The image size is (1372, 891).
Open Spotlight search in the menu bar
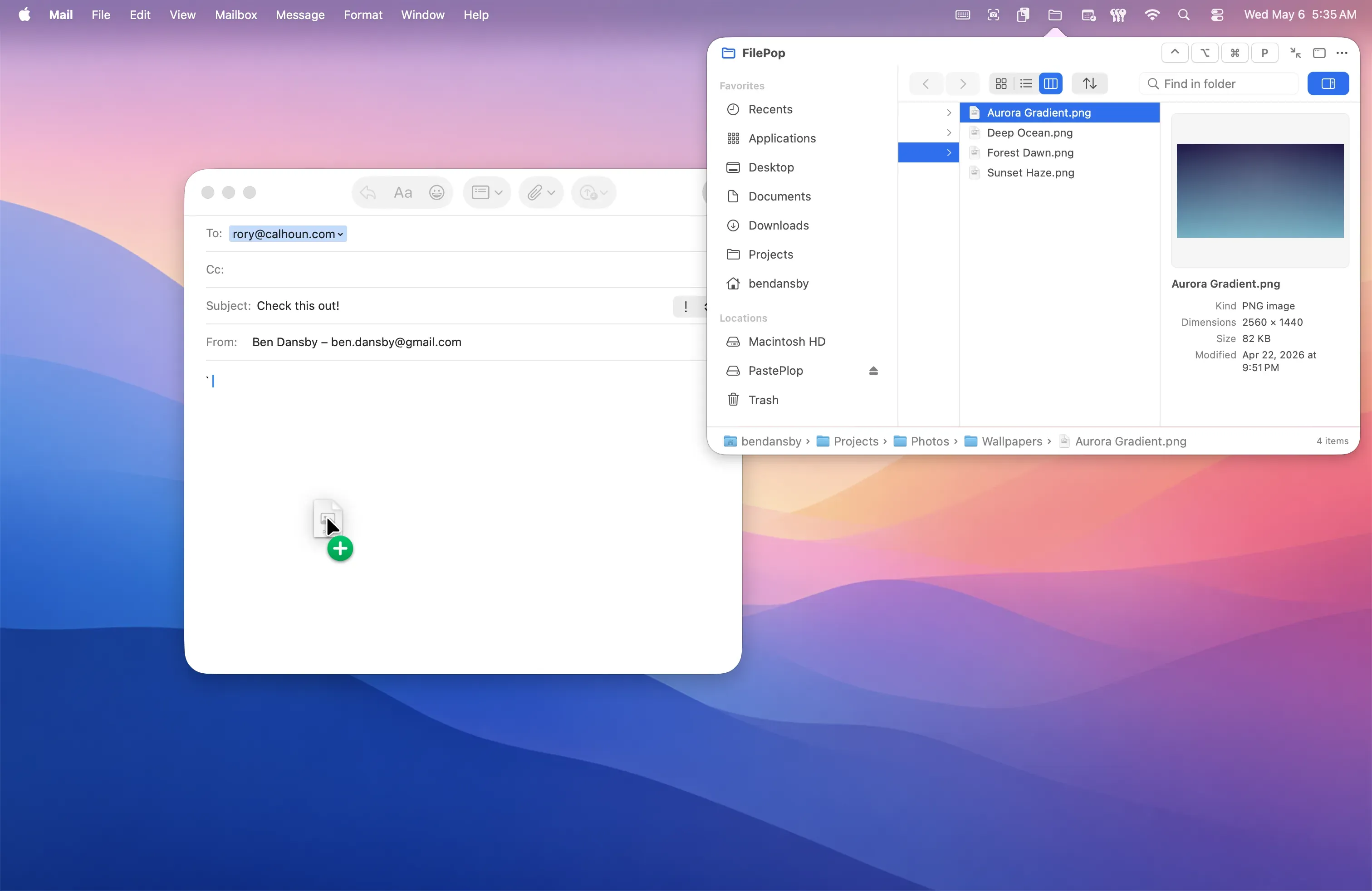point(1184,15)
